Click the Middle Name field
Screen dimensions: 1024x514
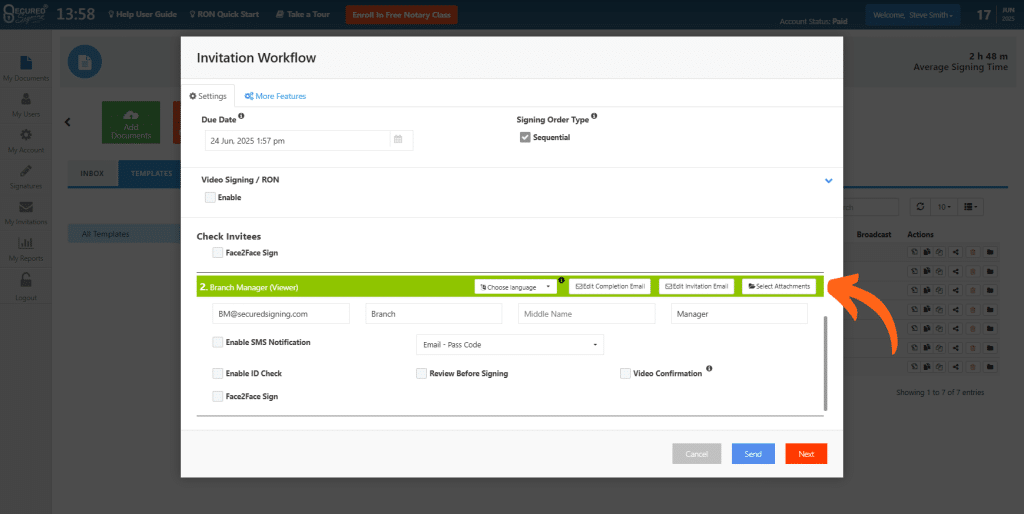click(586, 313)
